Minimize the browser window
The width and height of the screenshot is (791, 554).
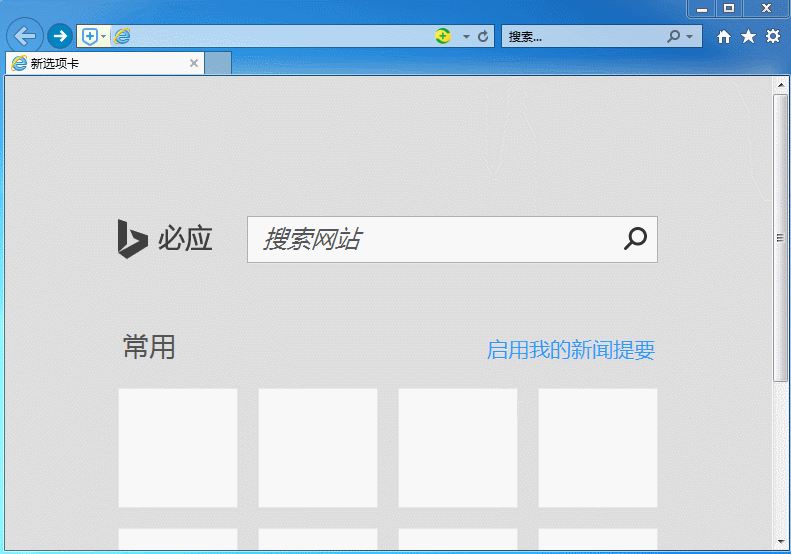coord(702,9)
